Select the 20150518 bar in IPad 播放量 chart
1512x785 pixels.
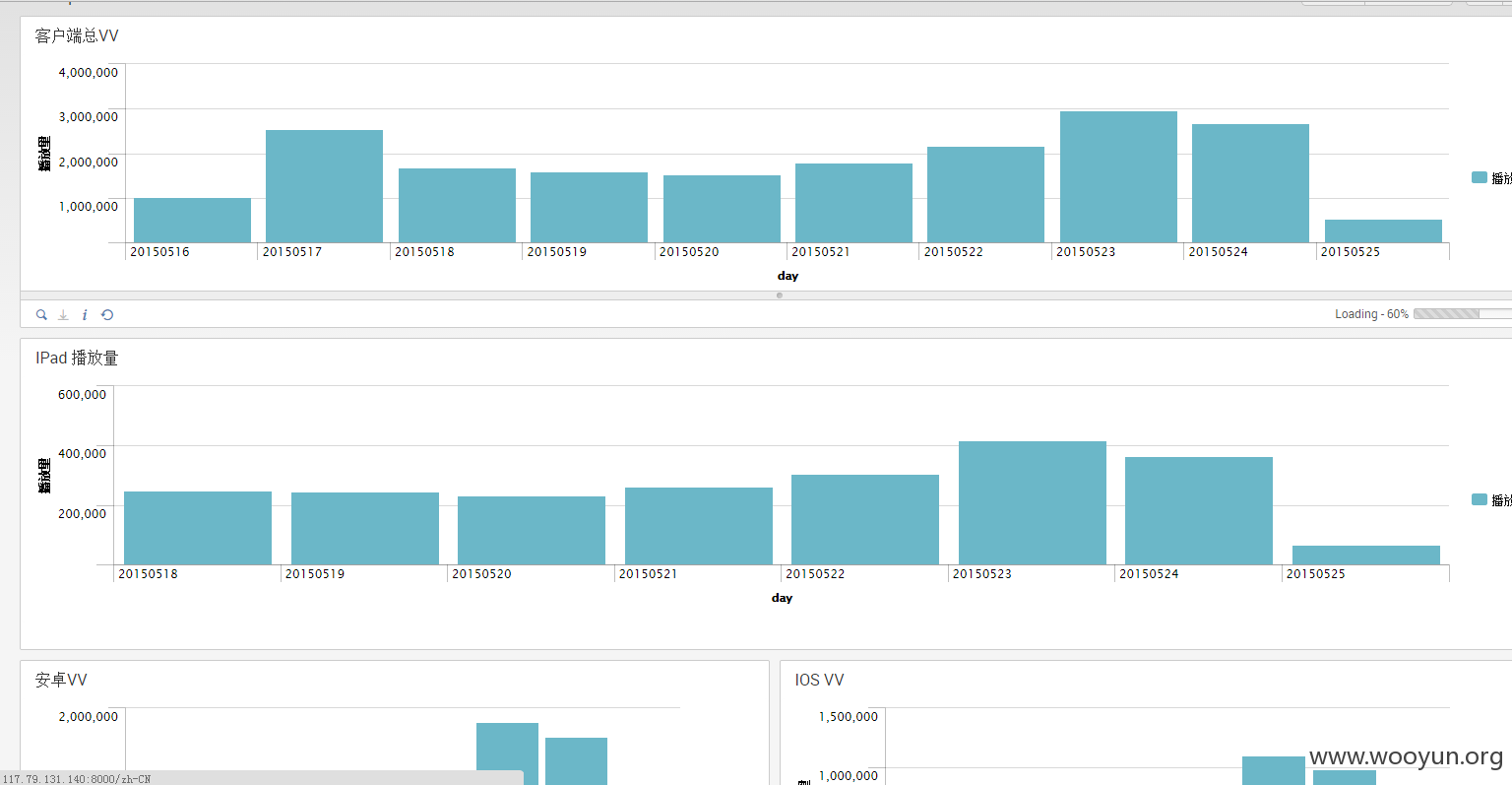point(198,528)
